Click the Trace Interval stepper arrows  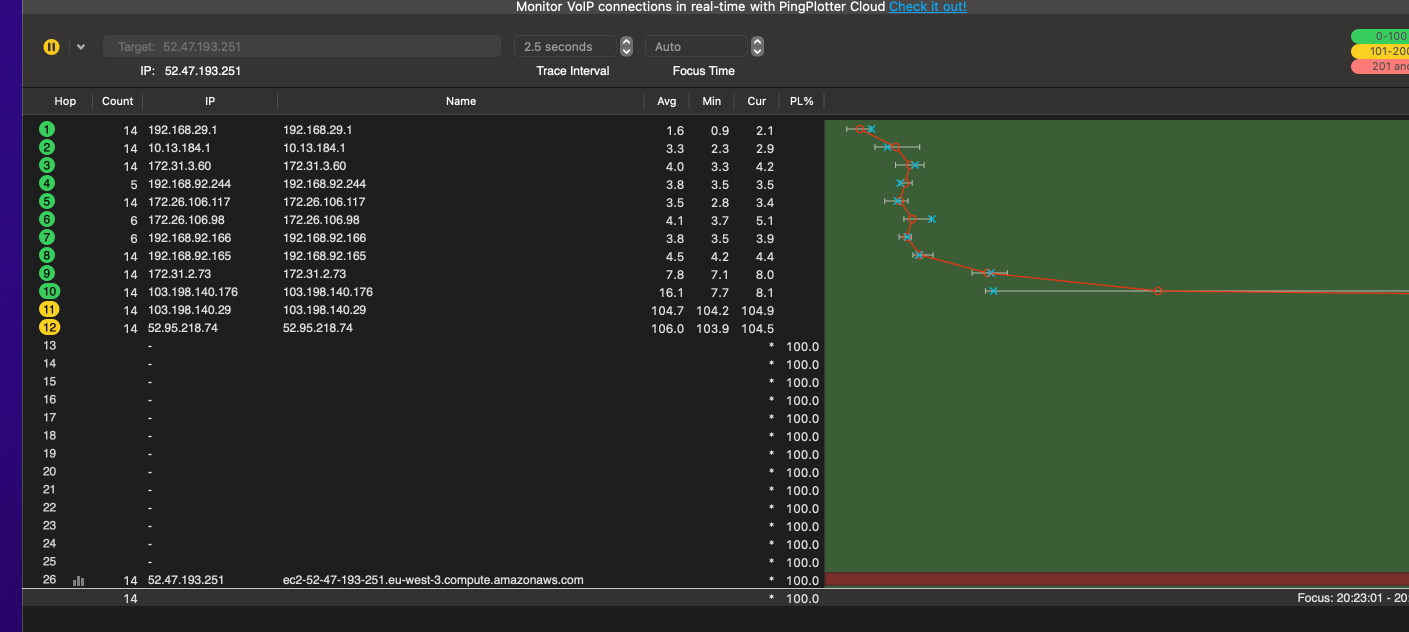point(626,47)
